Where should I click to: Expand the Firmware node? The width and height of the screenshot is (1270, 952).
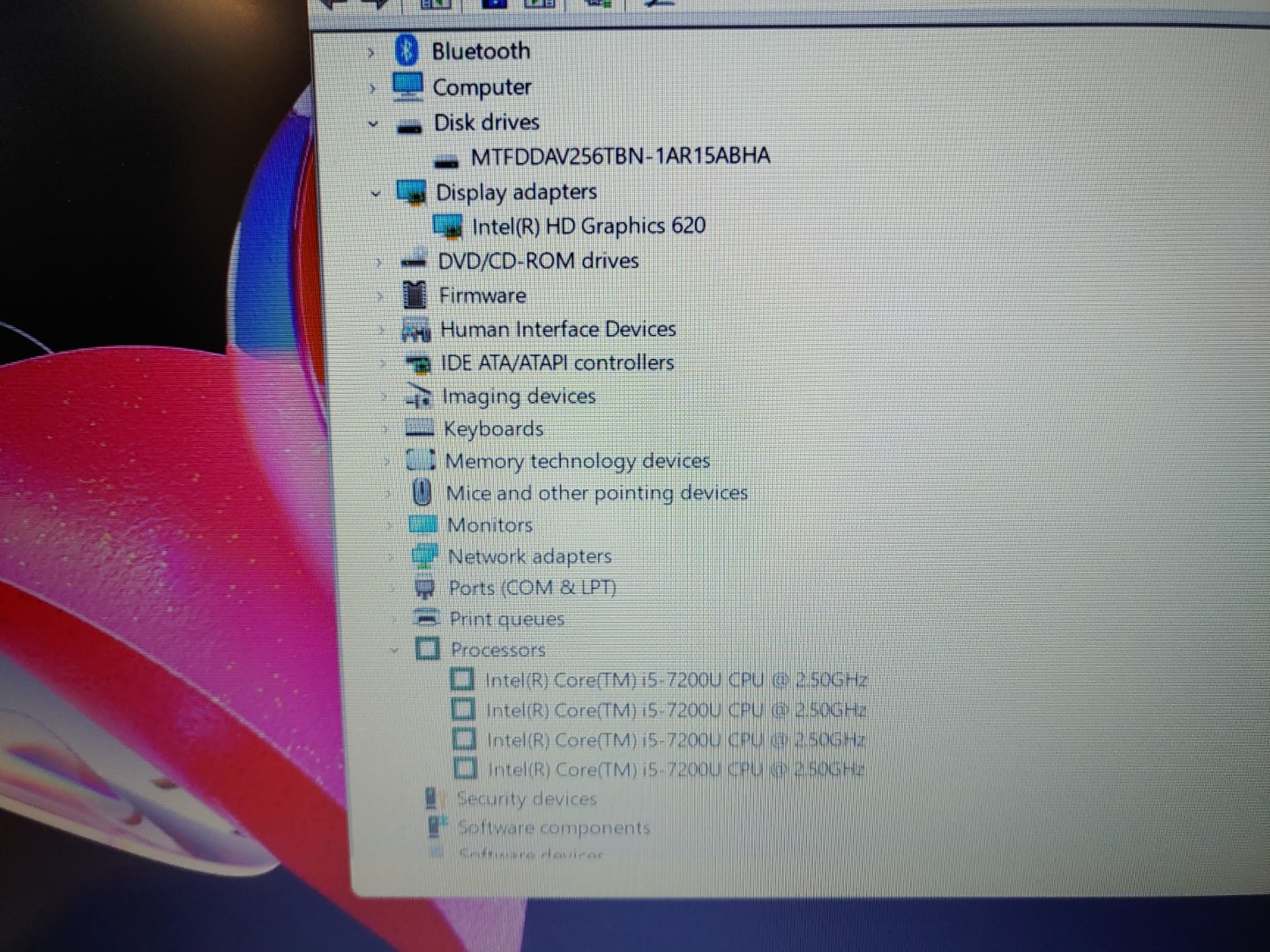coord(380,296)
